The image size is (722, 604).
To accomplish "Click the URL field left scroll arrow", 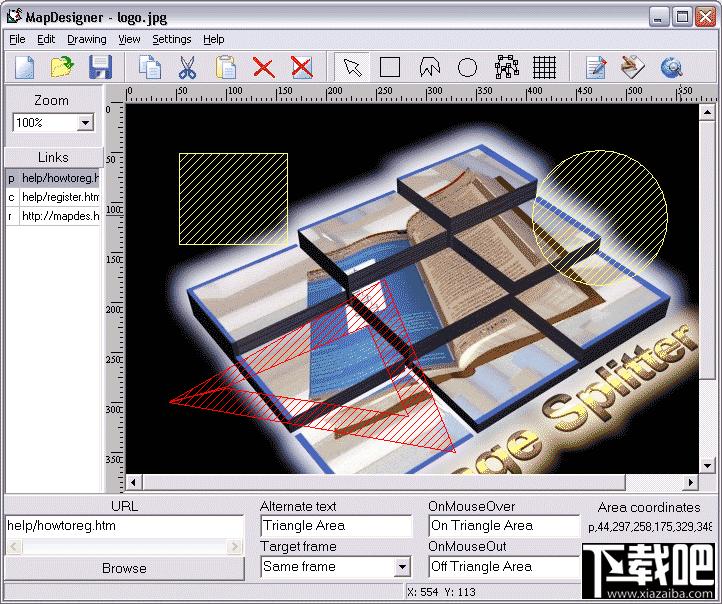I will (x=13, y=546).
